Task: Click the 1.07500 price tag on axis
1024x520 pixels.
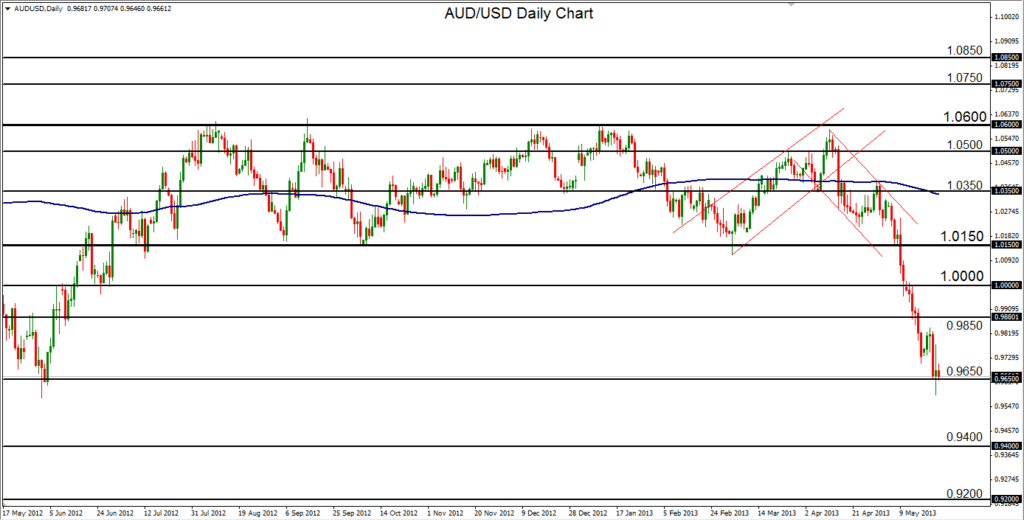Action: point(1005,84)
